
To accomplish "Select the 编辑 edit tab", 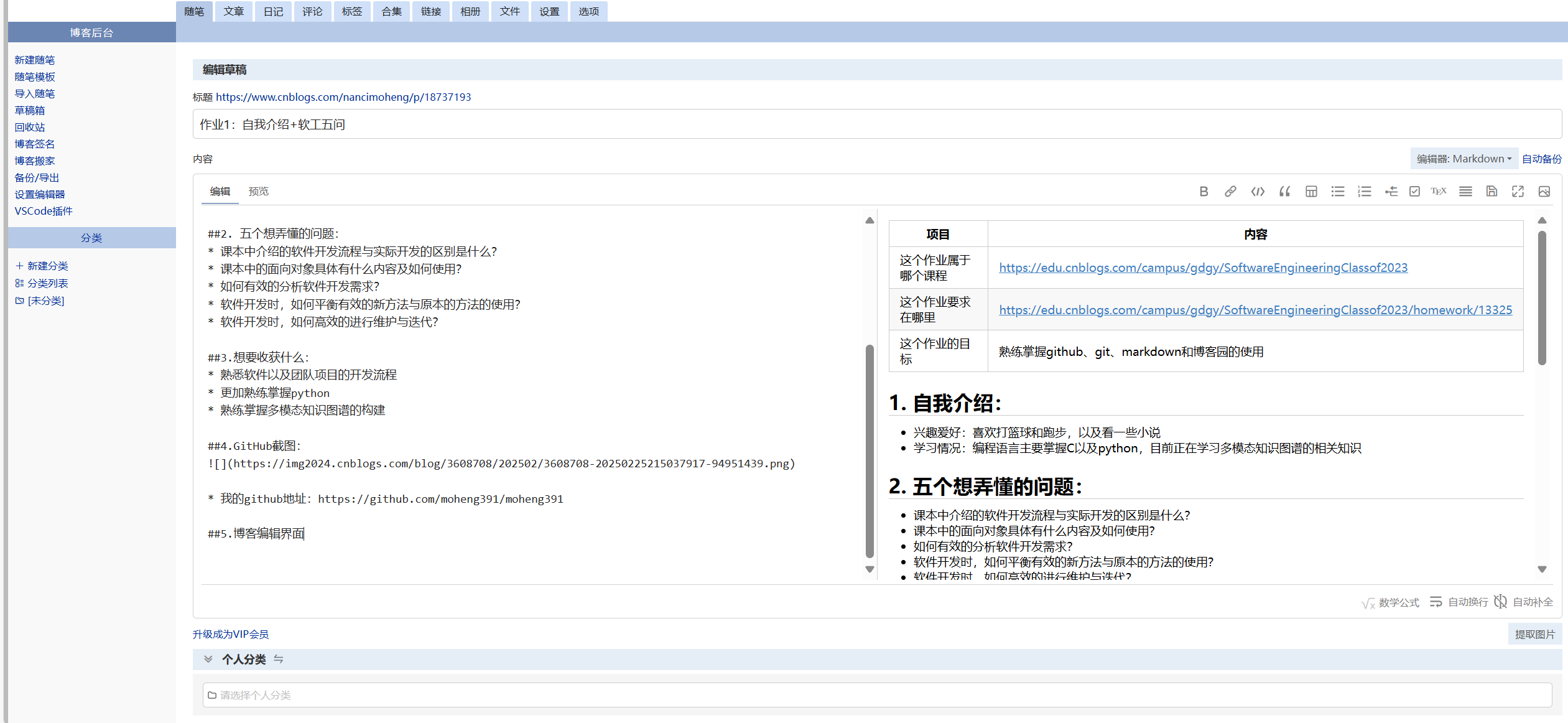I will (x=220, y=192).
